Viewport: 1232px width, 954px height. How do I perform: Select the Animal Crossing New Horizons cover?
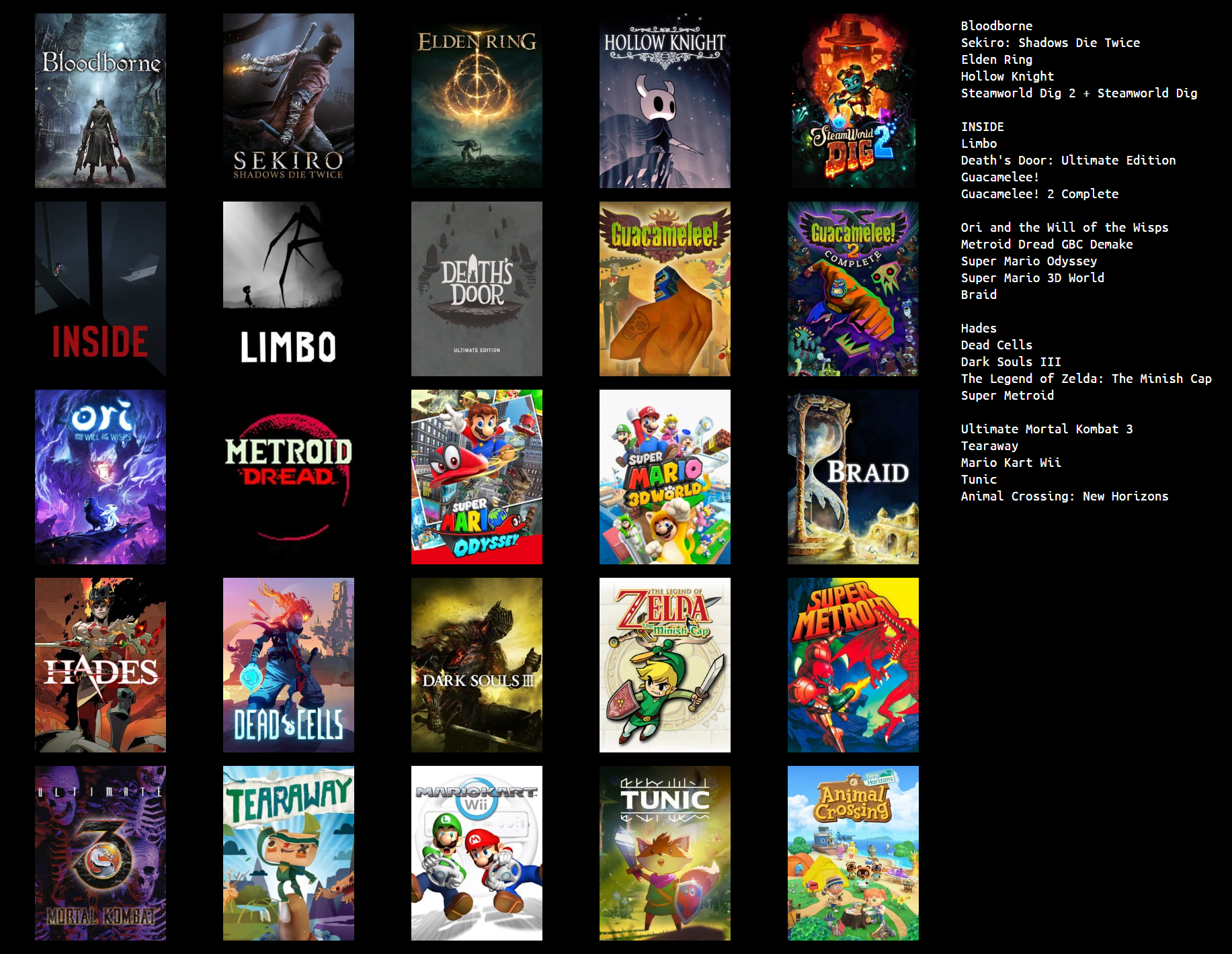(853, 853)
